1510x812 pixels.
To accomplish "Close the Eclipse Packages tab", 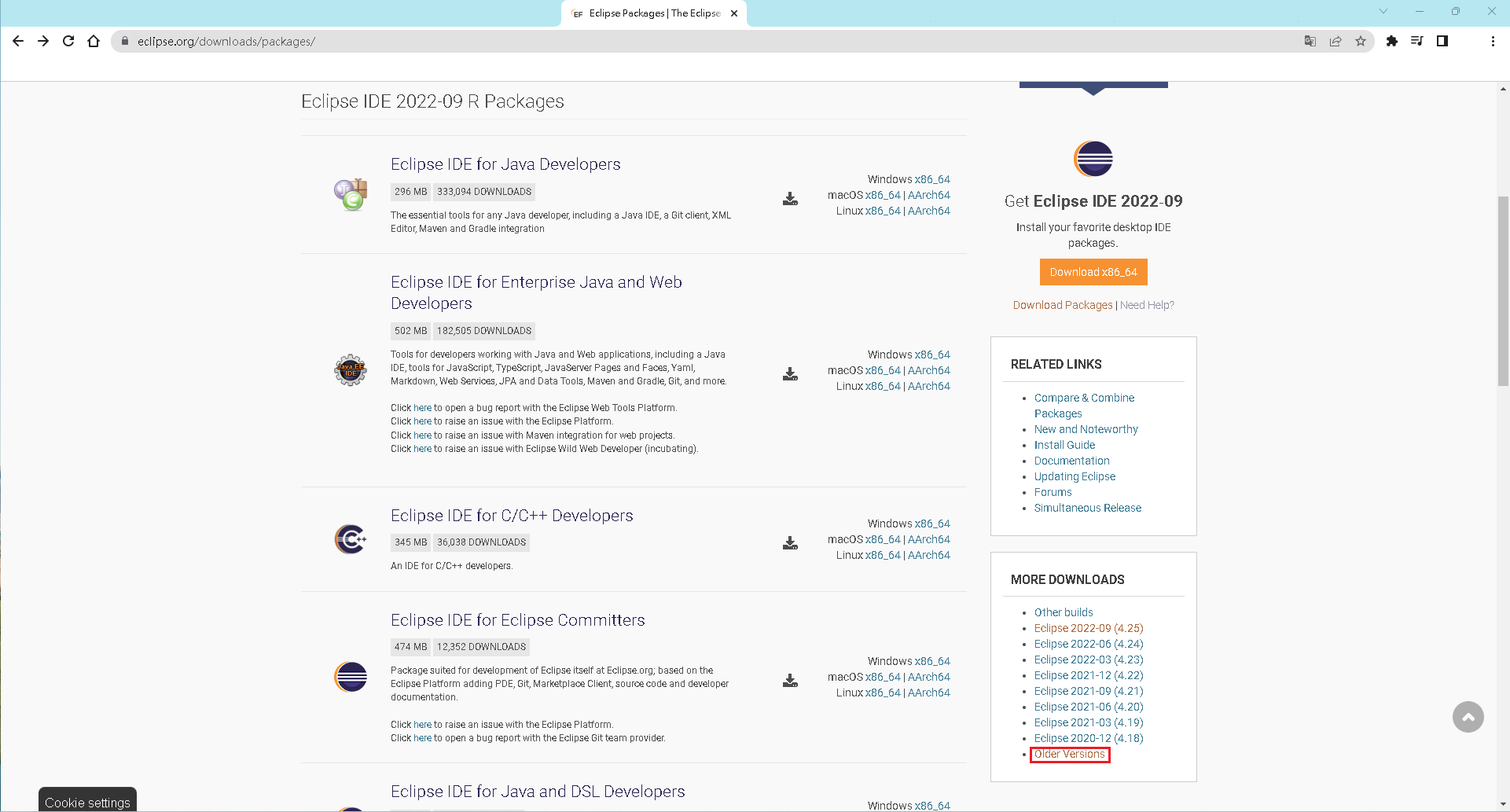I will click(734, 13).
